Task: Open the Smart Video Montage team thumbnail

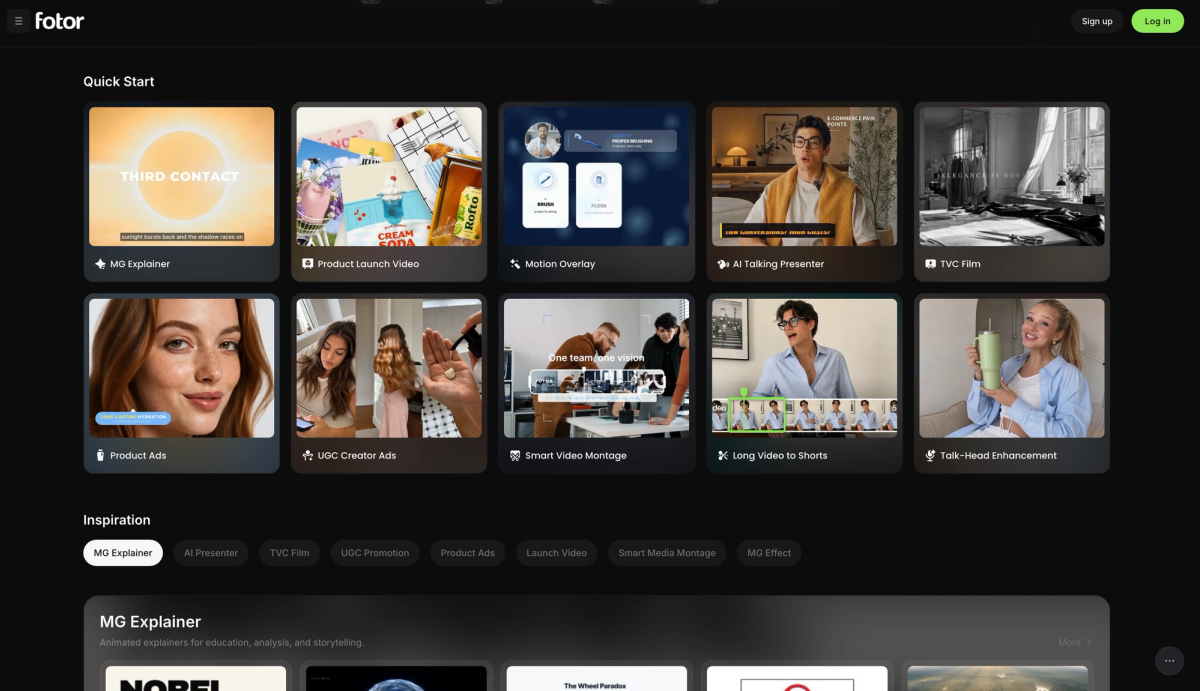Action: tap(597, 368)
